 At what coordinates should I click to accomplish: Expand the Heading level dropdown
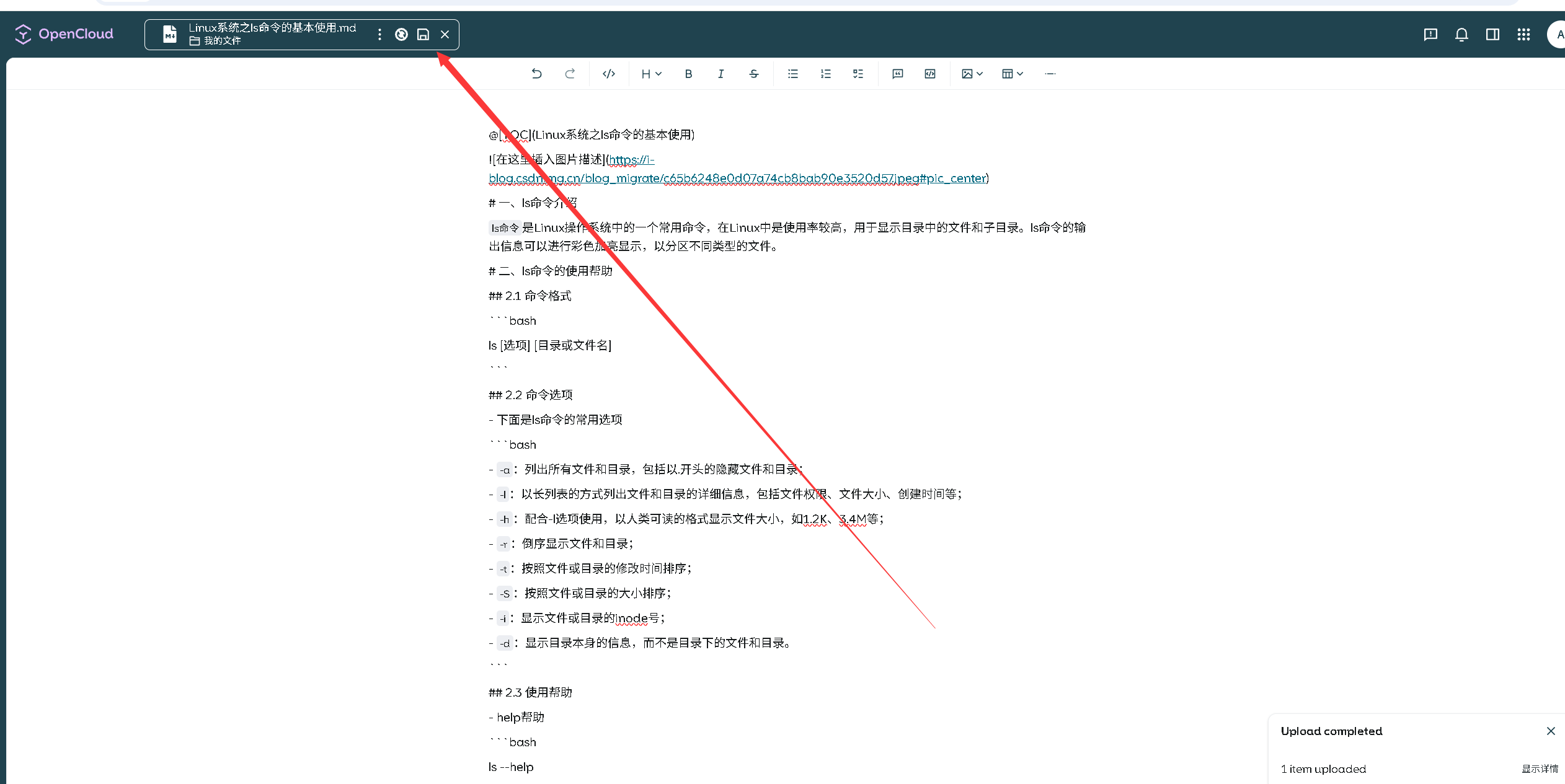point(651,74)
